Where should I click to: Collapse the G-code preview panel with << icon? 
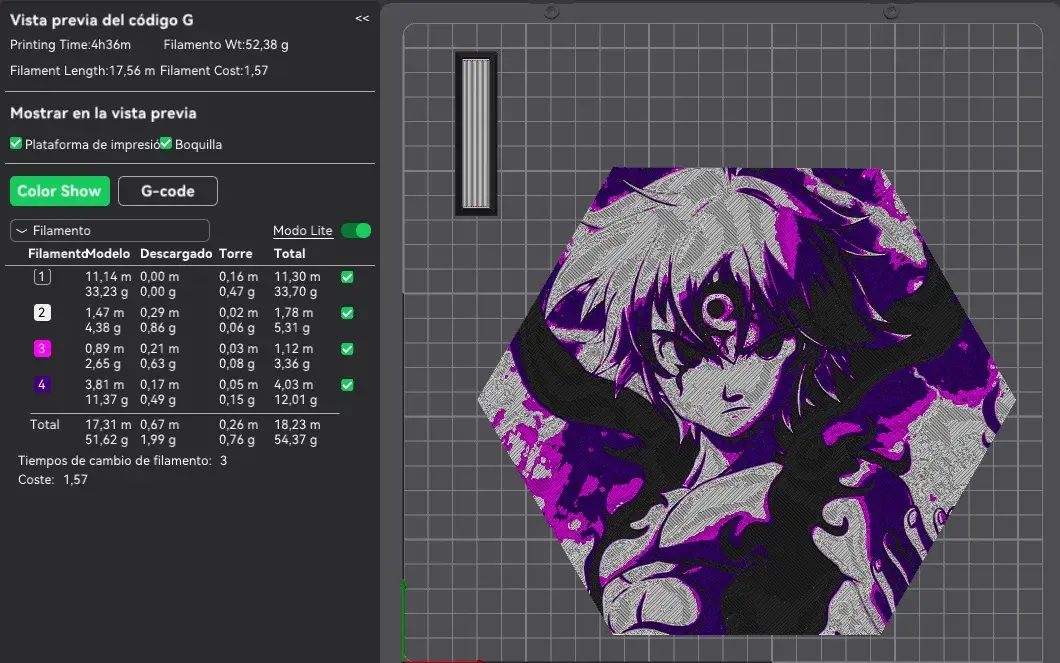tap(362, 18)
